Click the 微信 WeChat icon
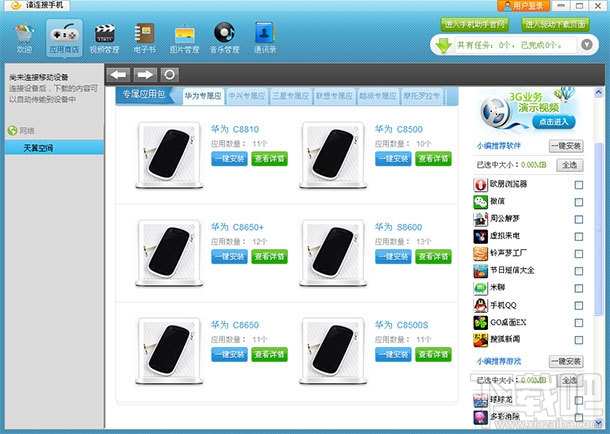The height and width of the screenshot is (434, 610). 480,201
